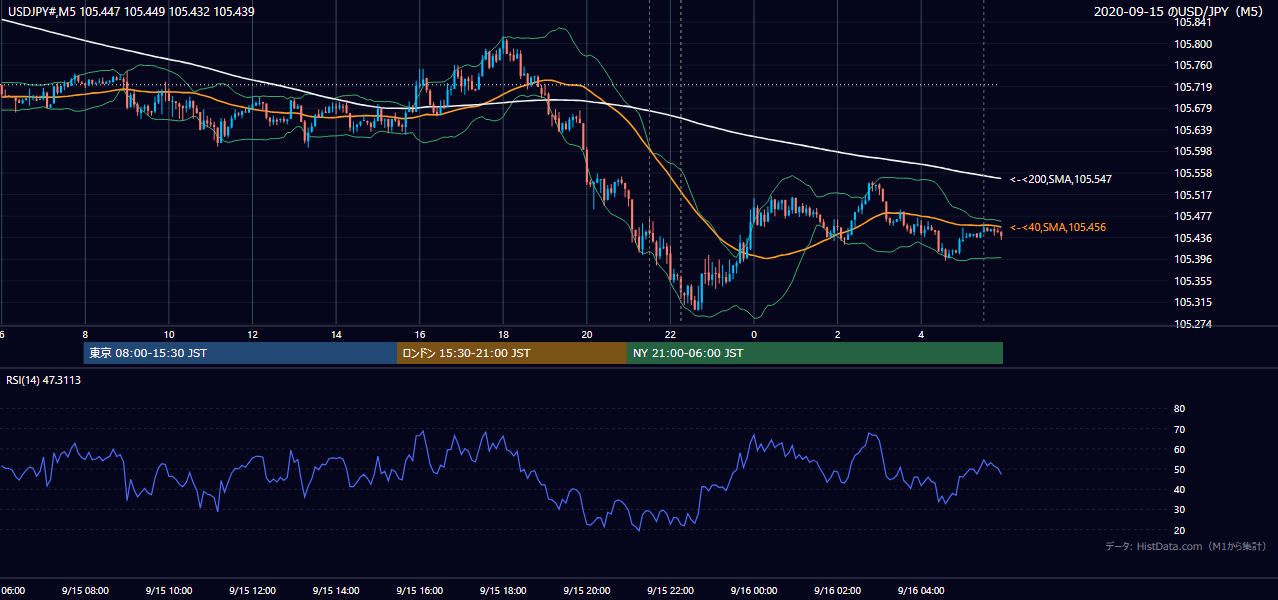Click the 9/15 10:00 time axis label
Image resolution: width=1278 pixels, height=600 pixels.
pos(168,590)
